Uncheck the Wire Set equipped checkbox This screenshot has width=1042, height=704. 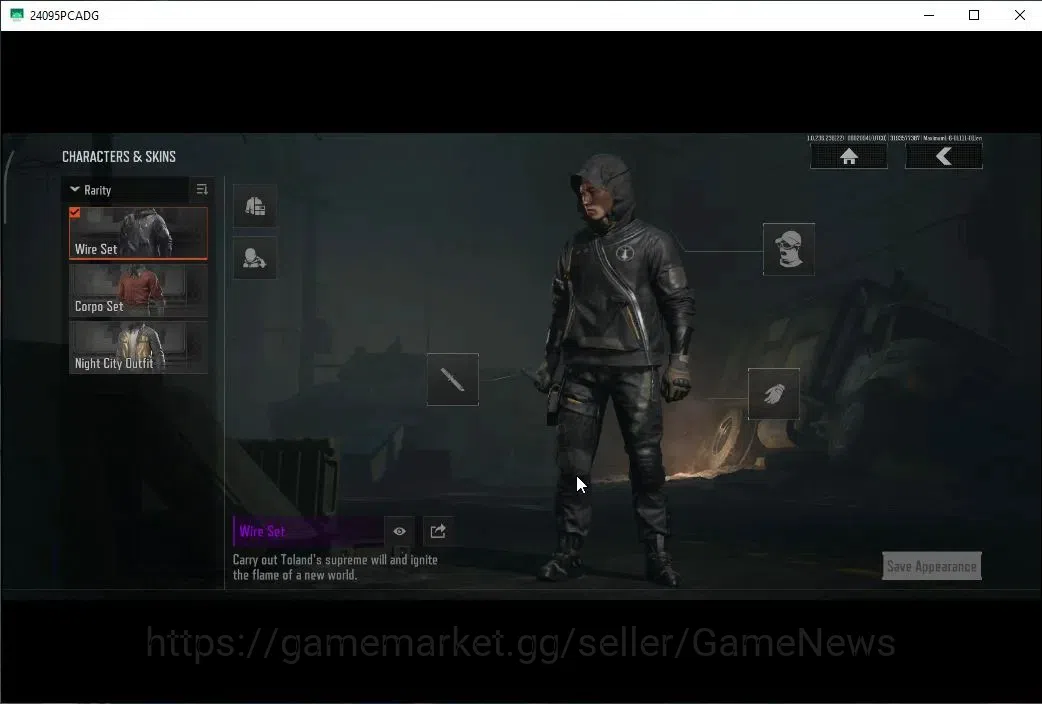pyautogui.click(x=74, y=213)
